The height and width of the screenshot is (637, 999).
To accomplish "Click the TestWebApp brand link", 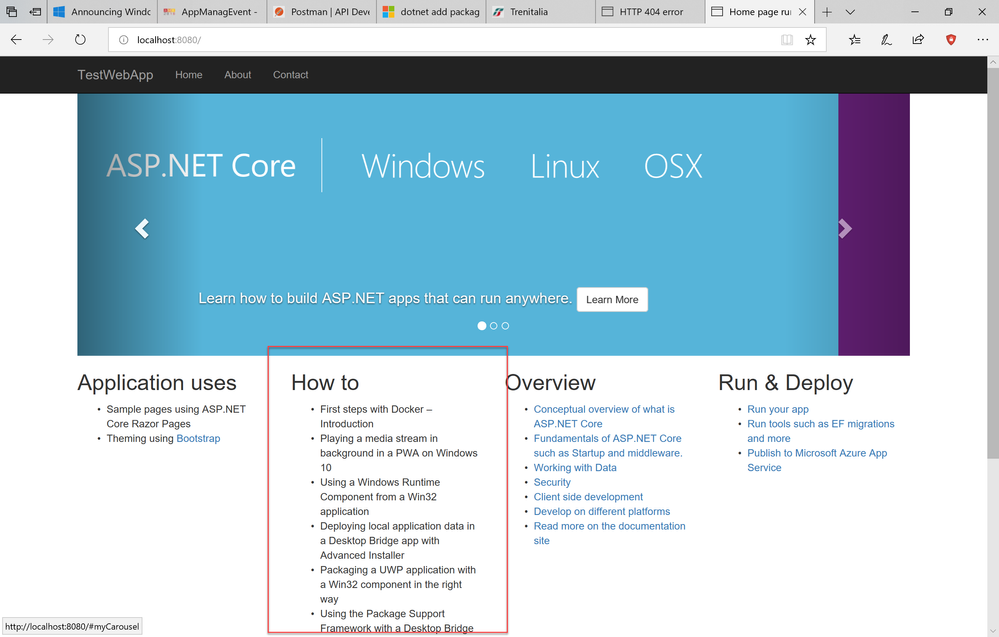I will click(x=115, y=75).
